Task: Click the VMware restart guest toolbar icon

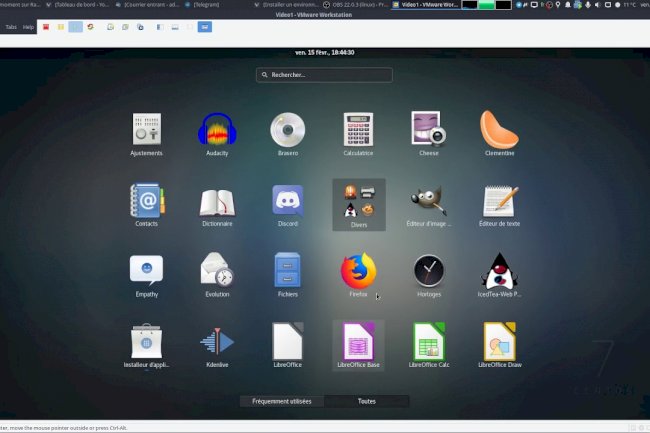Action: click(x=90, y=27)
